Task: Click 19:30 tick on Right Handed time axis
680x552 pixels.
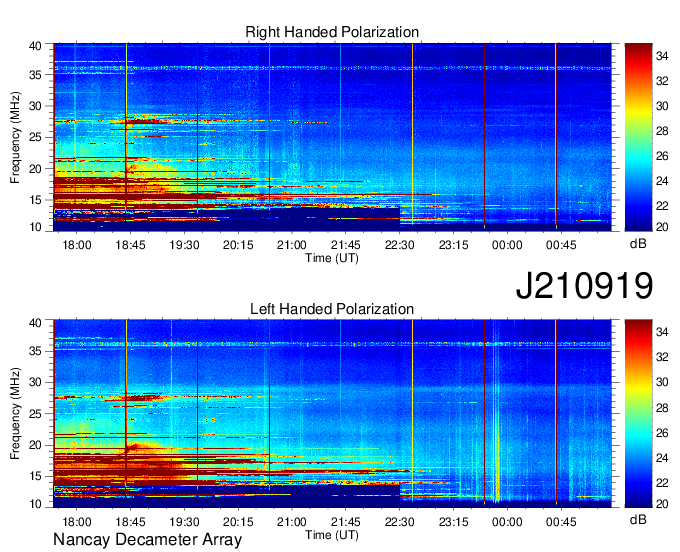Action: pos(184,245)
